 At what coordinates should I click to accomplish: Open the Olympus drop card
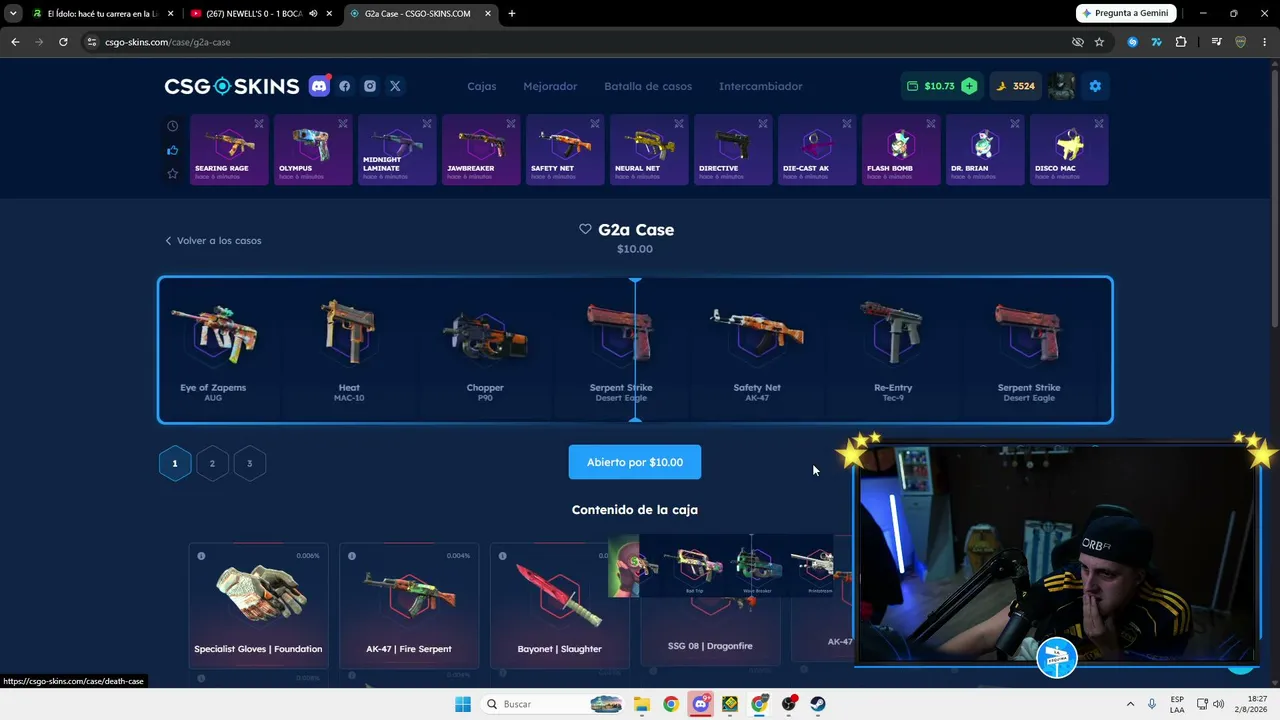313,150
